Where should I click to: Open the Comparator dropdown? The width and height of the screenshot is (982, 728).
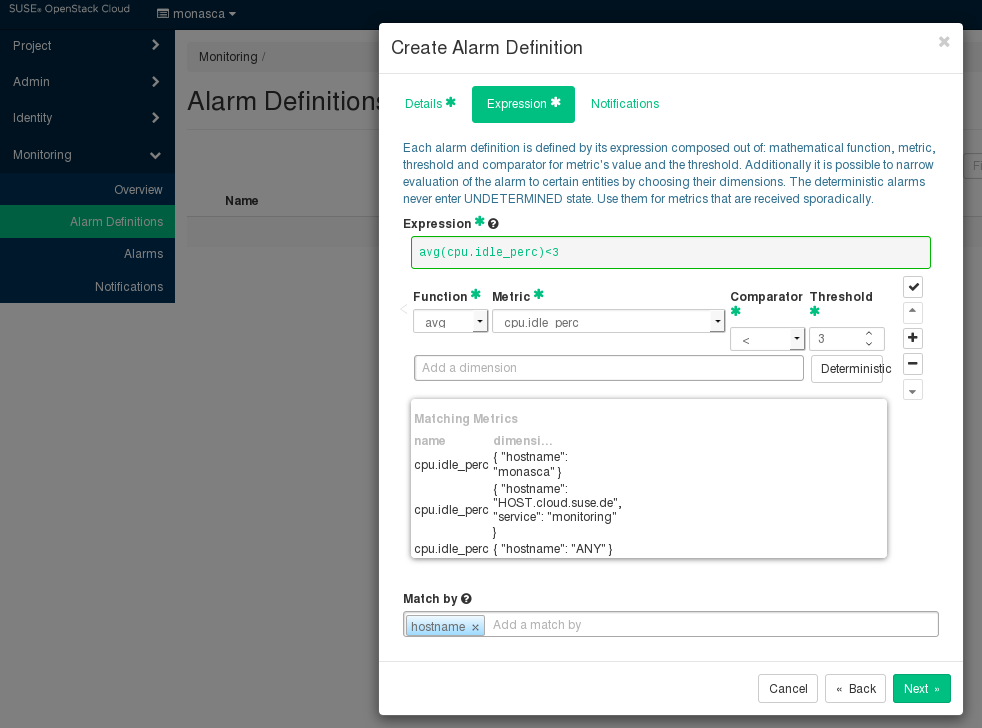point(797,340)
